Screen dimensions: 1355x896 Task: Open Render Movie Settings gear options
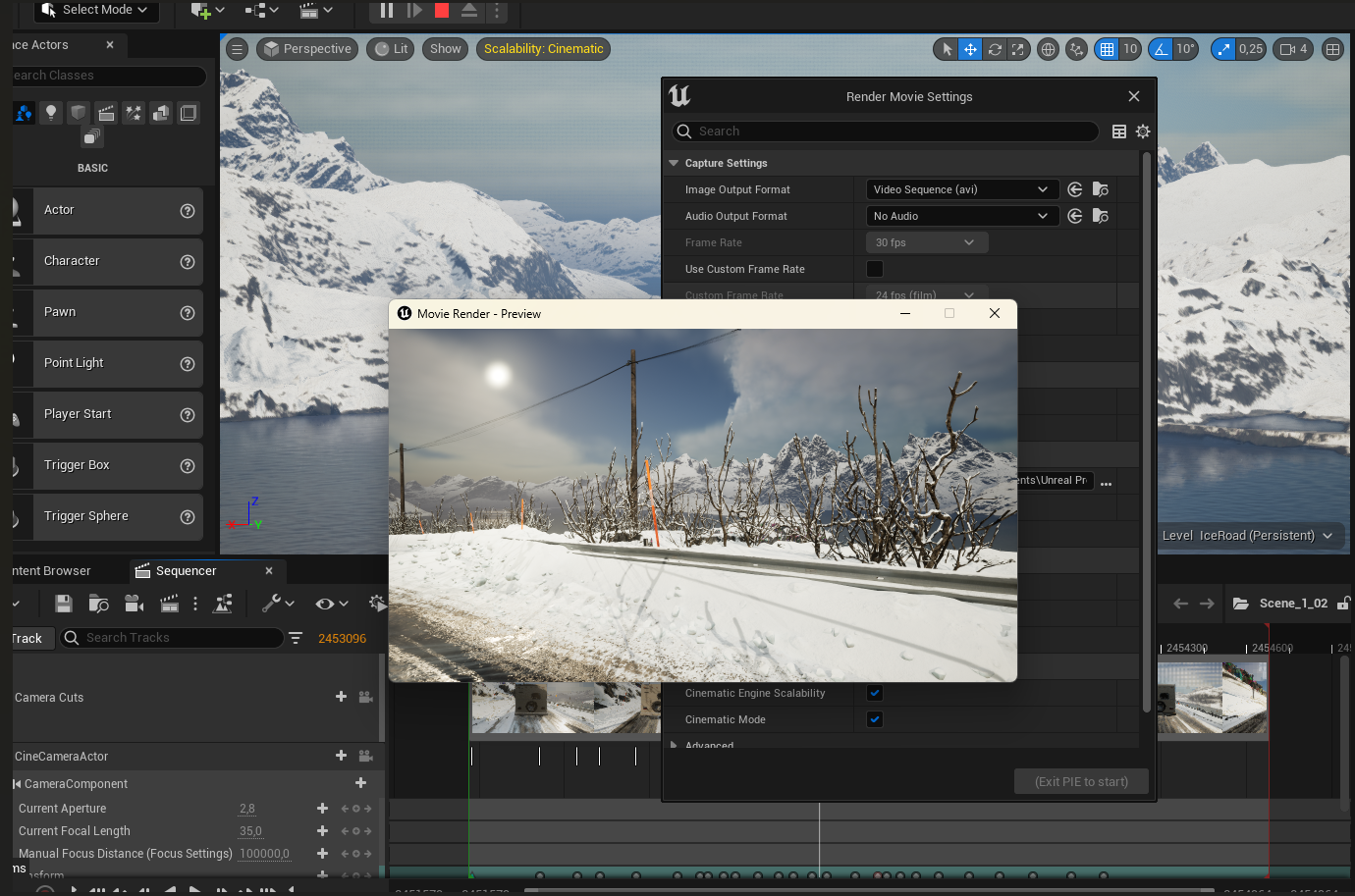1143,132
